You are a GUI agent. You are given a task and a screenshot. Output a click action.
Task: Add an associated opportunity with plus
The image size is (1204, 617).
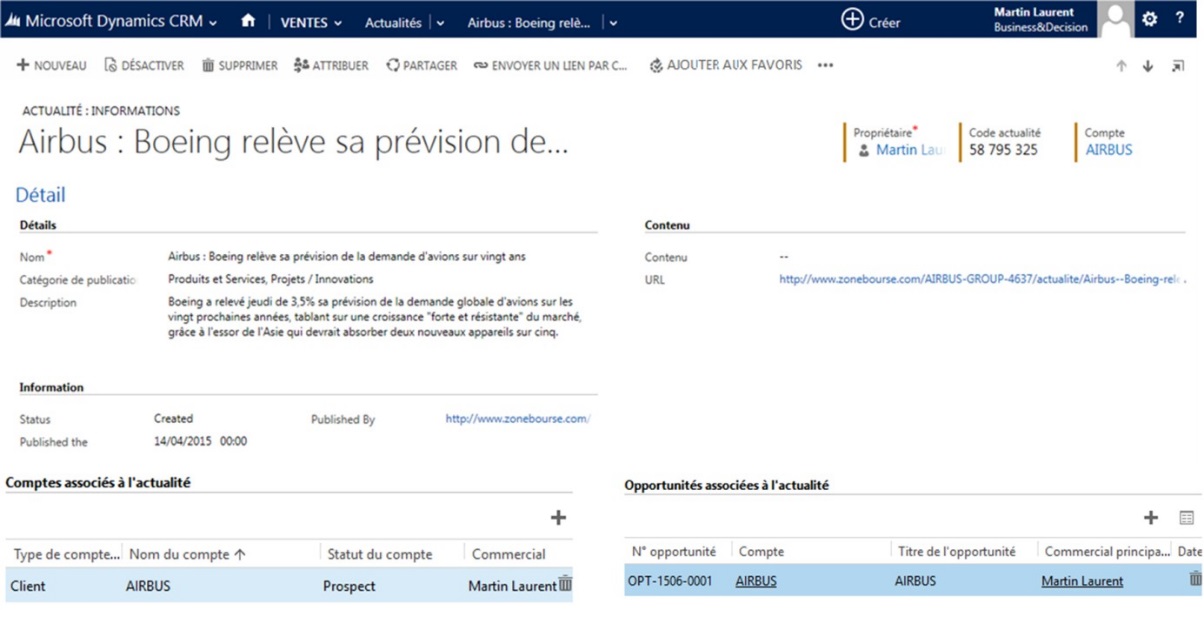coord(1151,517)
